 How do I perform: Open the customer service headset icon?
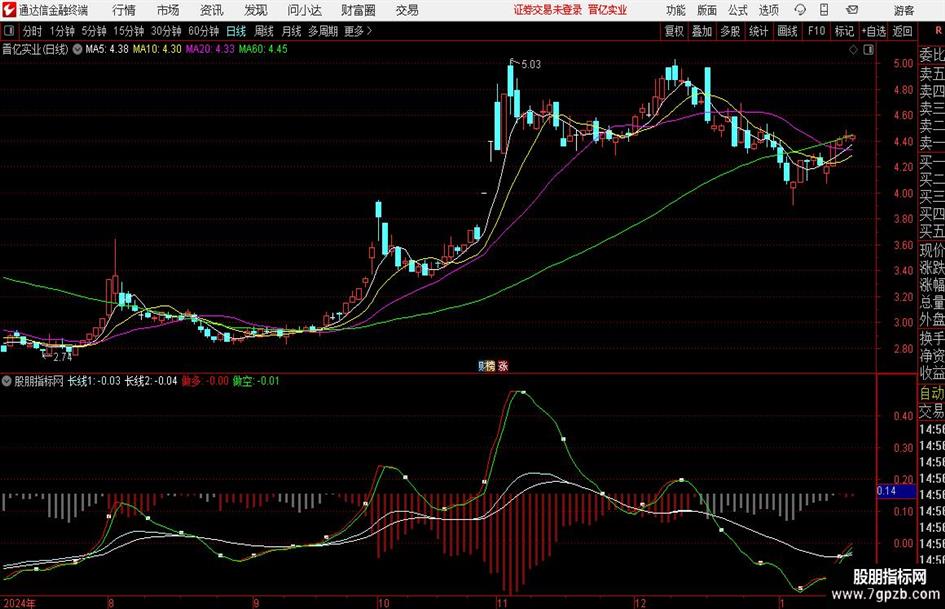800,10
